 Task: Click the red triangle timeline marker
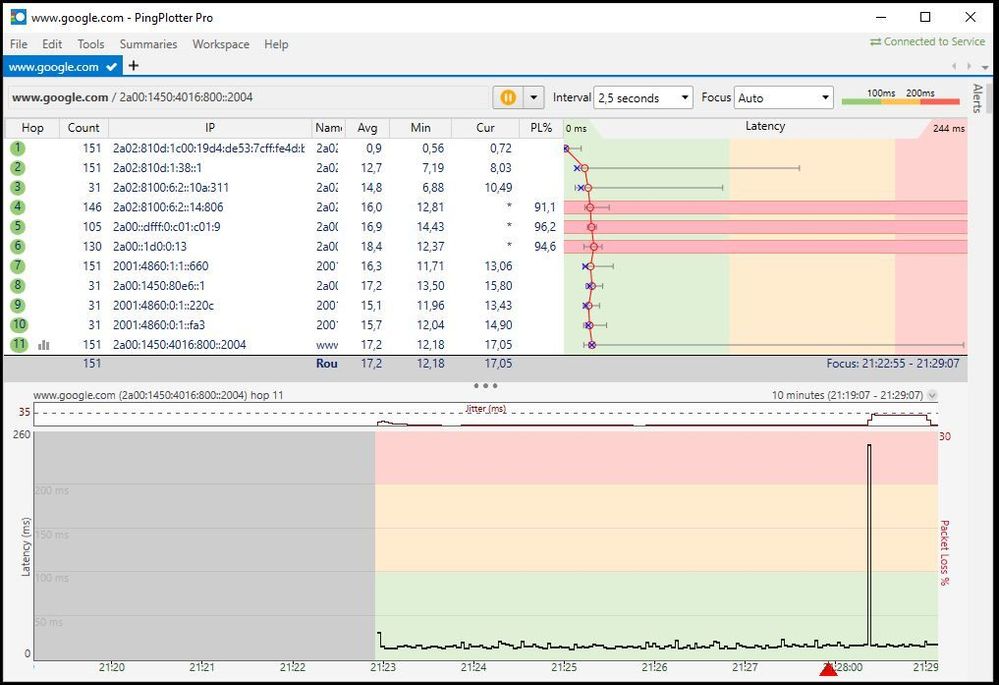point(828,669)
